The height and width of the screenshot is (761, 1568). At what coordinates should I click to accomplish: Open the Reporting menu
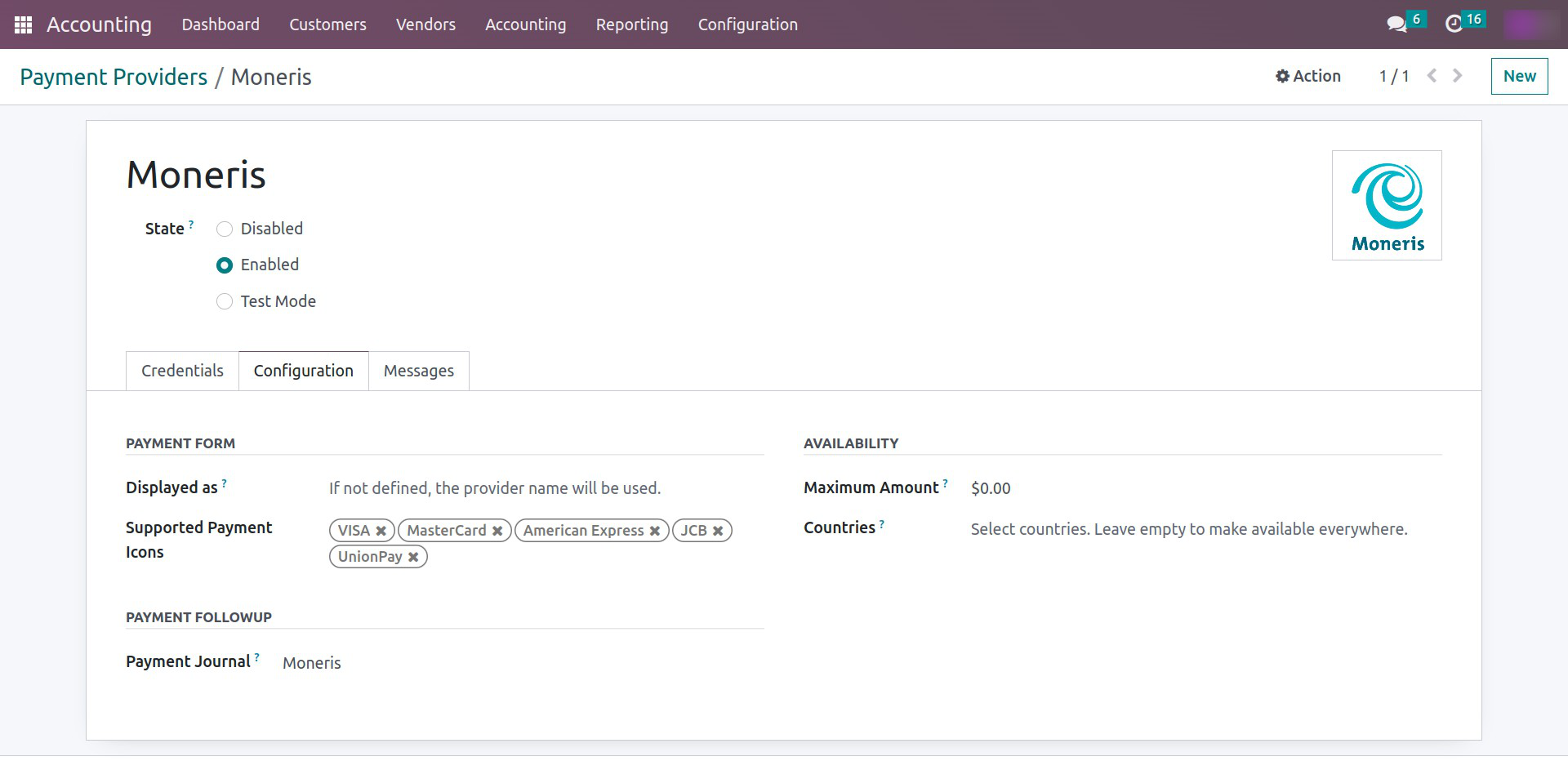coord(632,24)
